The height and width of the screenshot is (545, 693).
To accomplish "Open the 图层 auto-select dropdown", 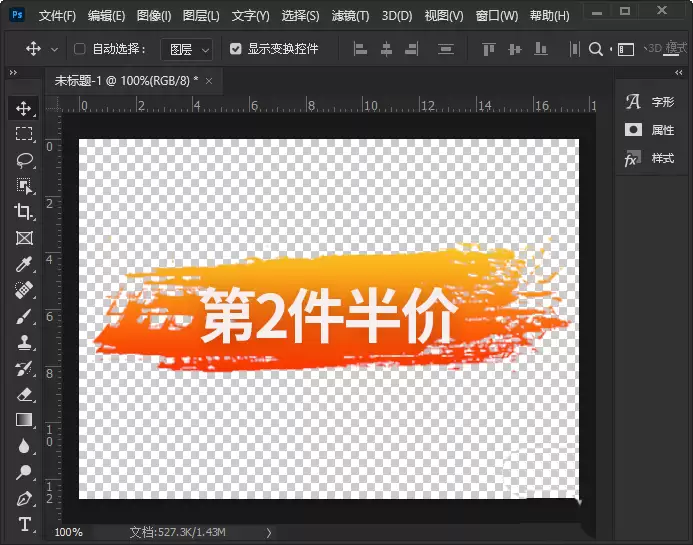I will [187, 49].
